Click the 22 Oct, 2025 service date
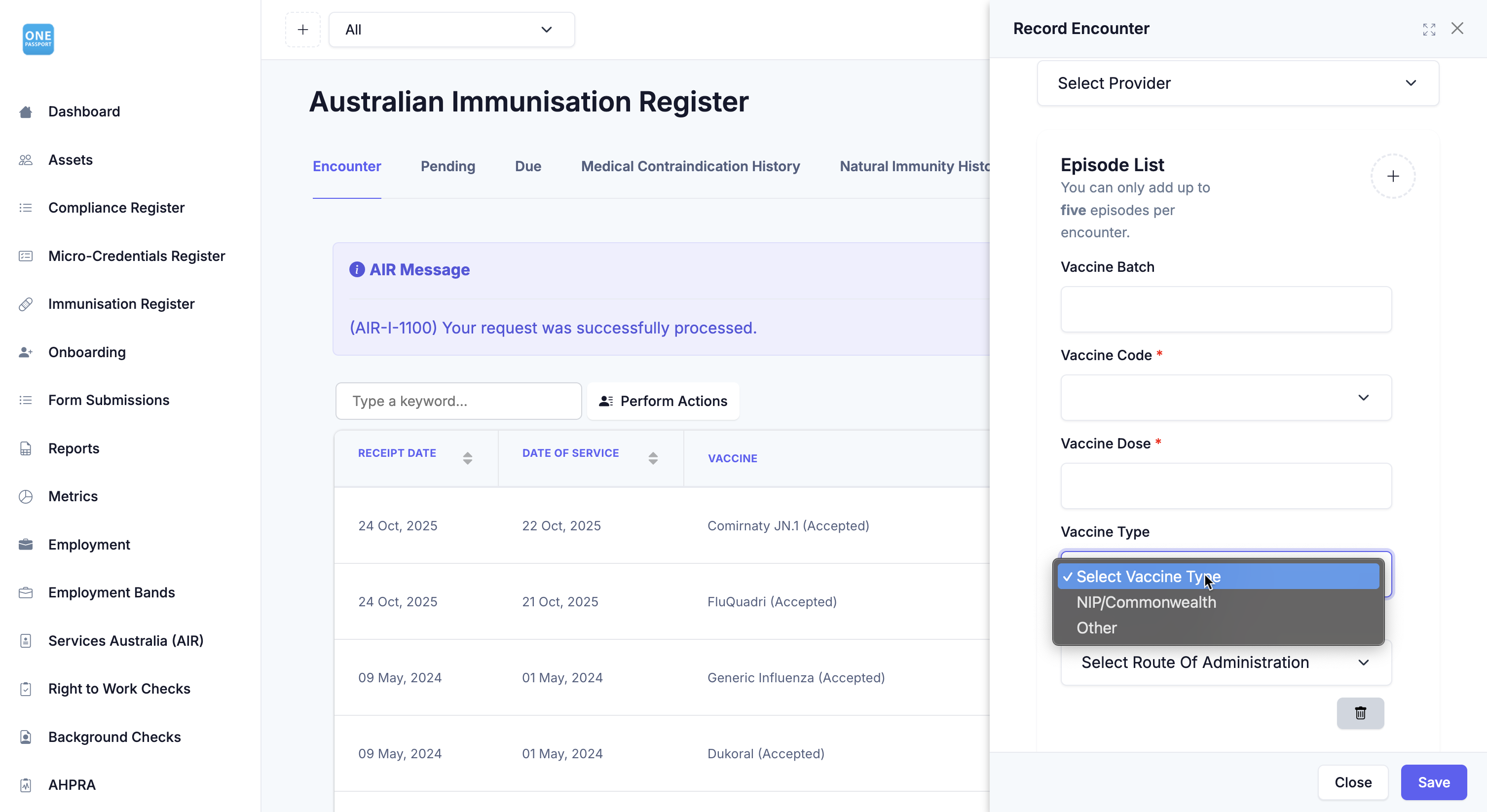This screenshot has width=1487, height=812. coord(561,526)
